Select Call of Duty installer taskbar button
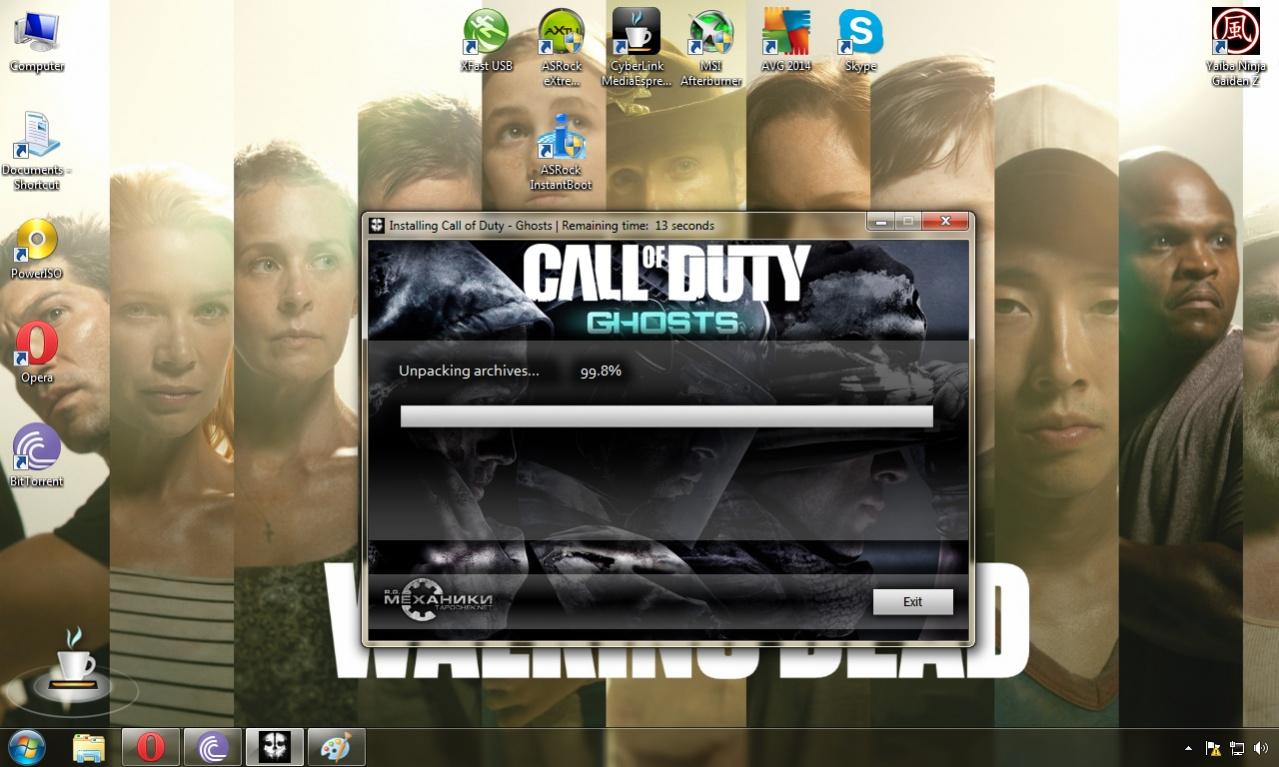Viewport: 1279px width, 767px height. pos(274,747)
